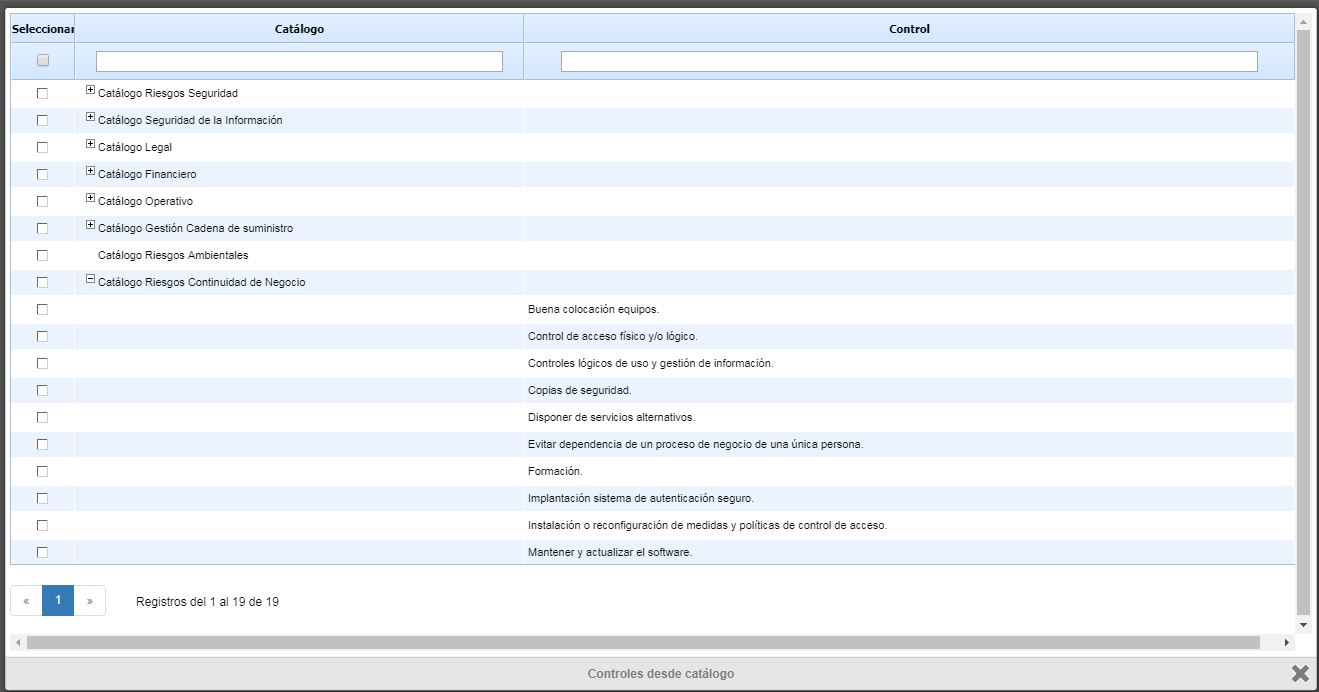The image size is (1319, 692).
Task: Click the next page » button
Action: tap(89, 601)
